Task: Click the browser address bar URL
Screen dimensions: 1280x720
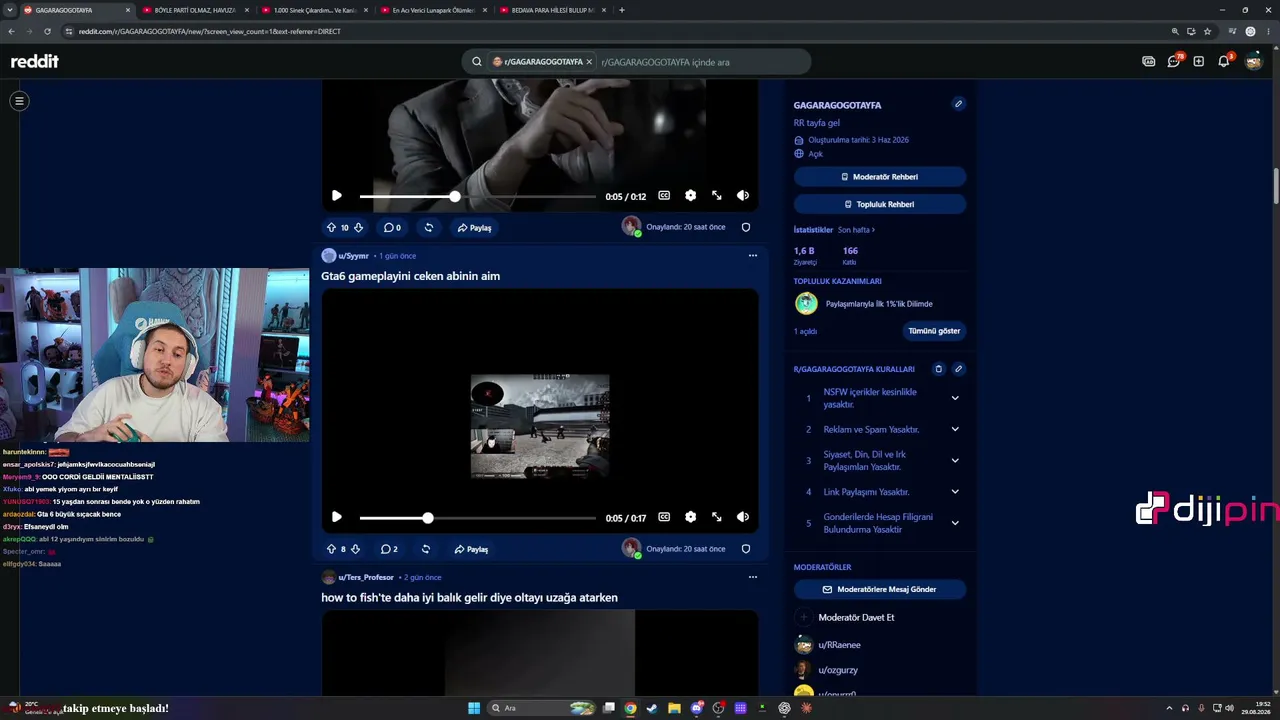Action: tap(209, 31)
